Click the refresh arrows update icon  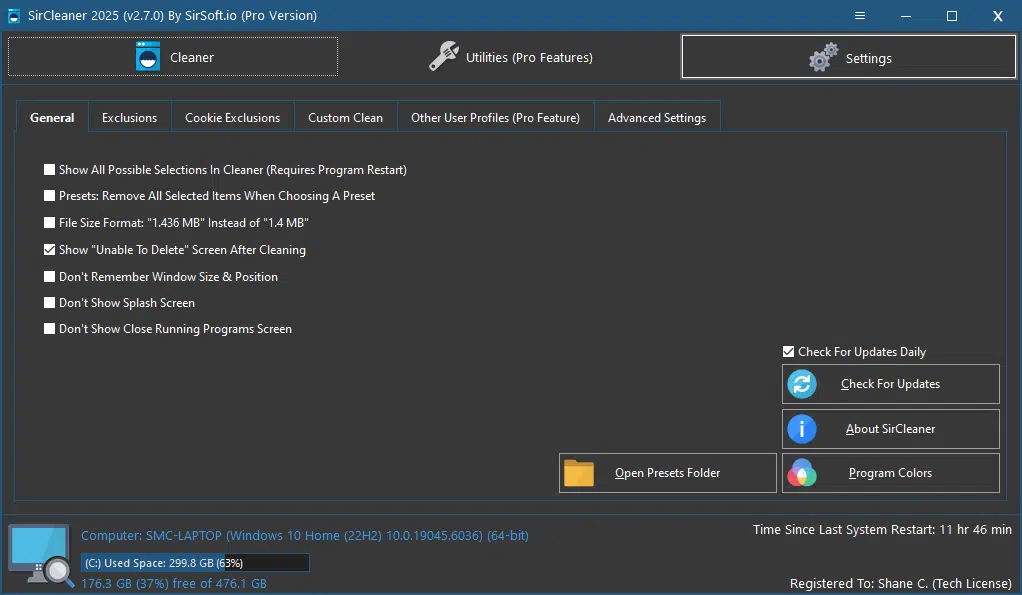click(x=802, y=384)
